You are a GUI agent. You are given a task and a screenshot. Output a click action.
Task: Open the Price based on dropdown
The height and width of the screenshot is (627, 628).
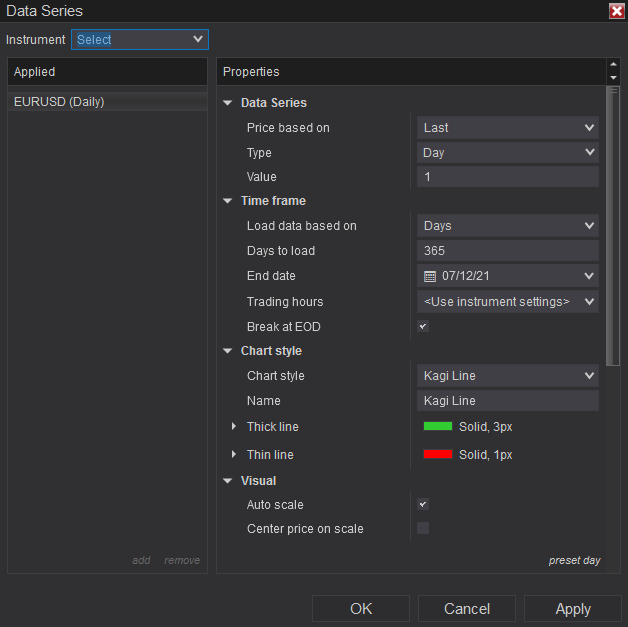[x=507, y=128]
